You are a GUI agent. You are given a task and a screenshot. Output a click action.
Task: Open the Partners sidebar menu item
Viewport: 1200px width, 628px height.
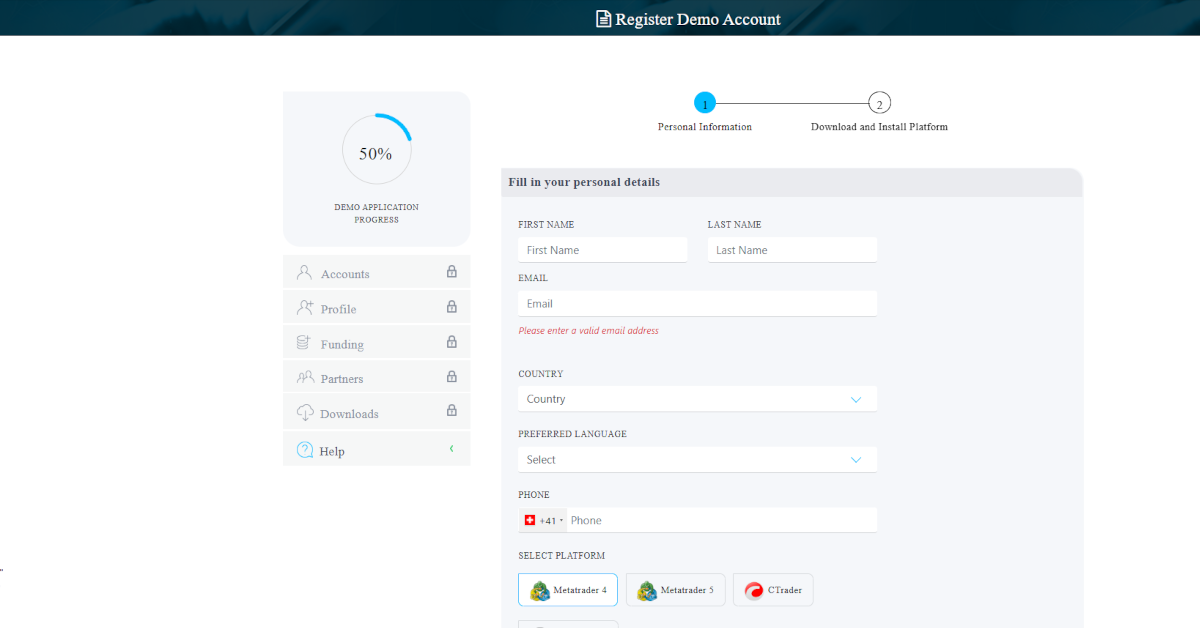tap(342, 379)
